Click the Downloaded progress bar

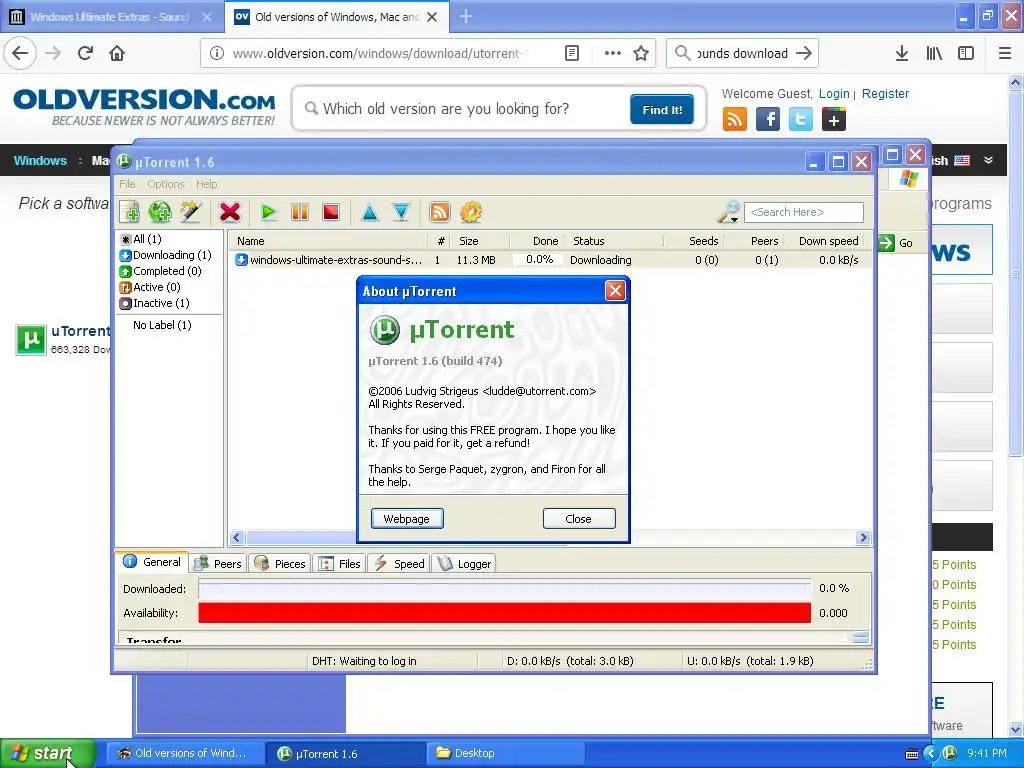click(505, 589)
